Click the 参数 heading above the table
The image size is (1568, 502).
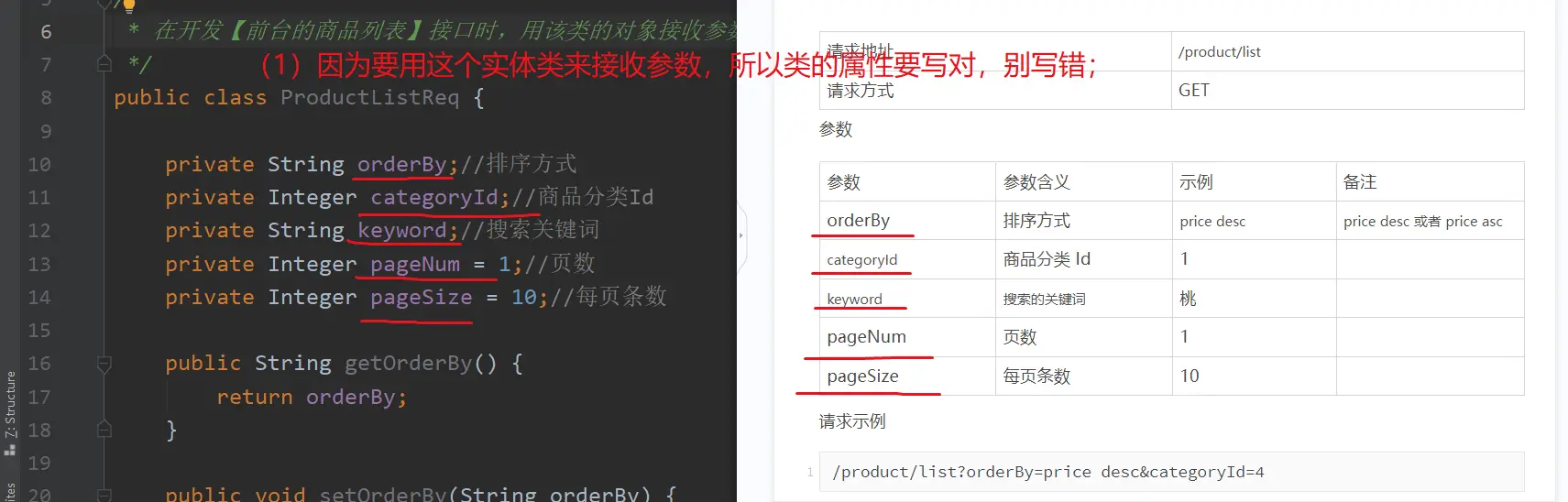836,129
